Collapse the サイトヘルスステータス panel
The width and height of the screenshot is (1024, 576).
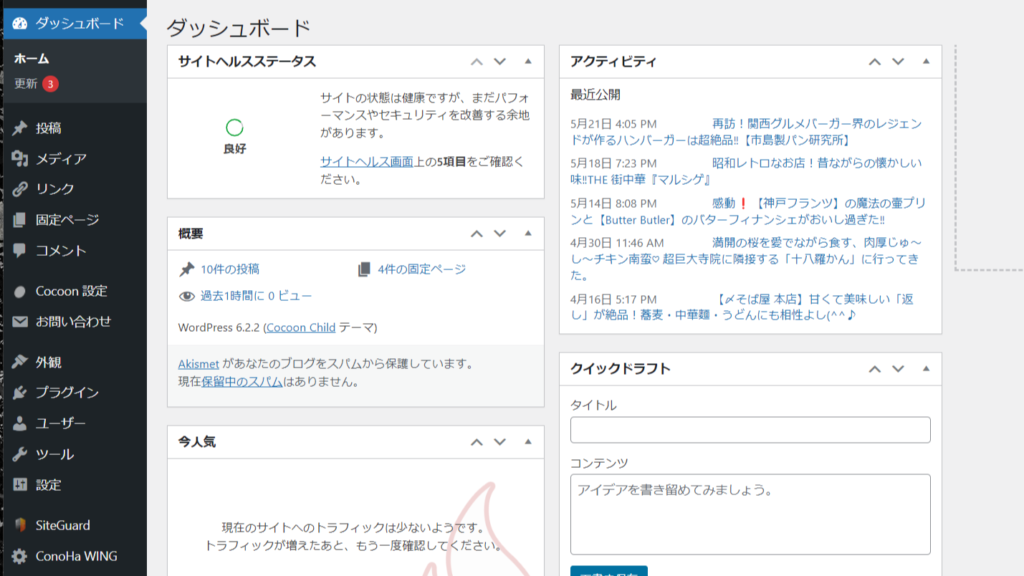528,61
